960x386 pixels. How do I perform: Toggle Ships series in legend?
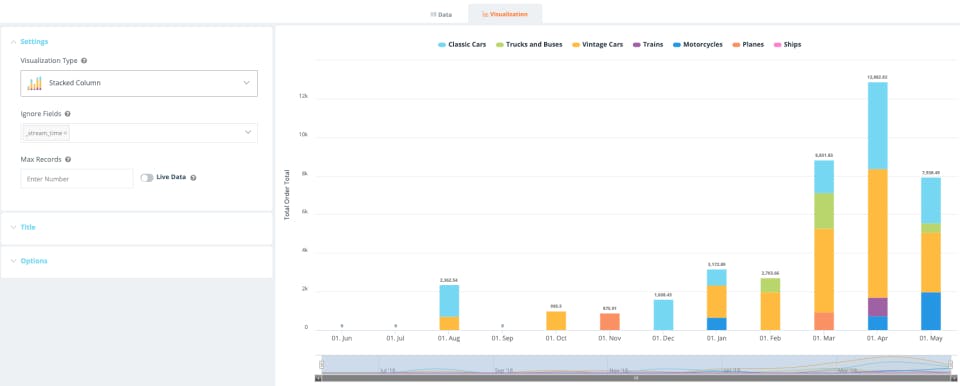pyautogui.click(x=787, y=45)
